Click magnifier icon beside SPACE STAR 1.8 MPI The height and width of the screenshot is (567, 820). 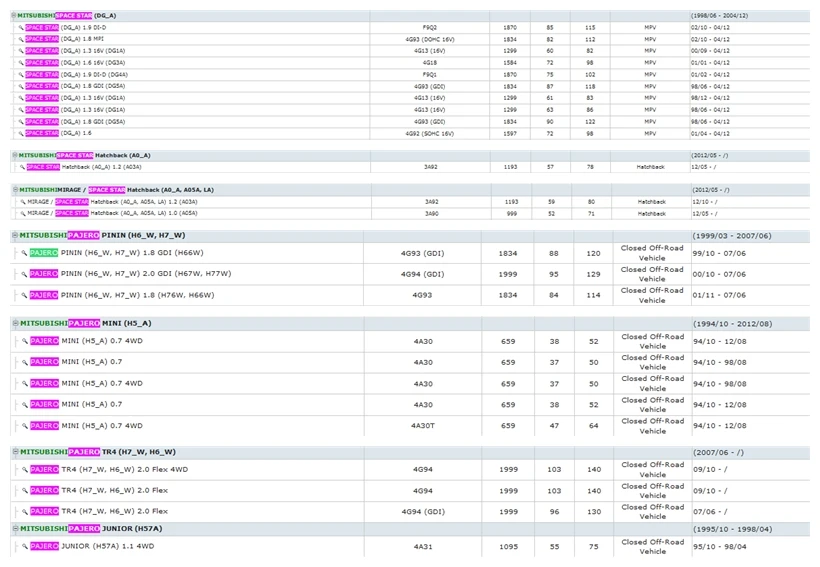coord(21,39)
